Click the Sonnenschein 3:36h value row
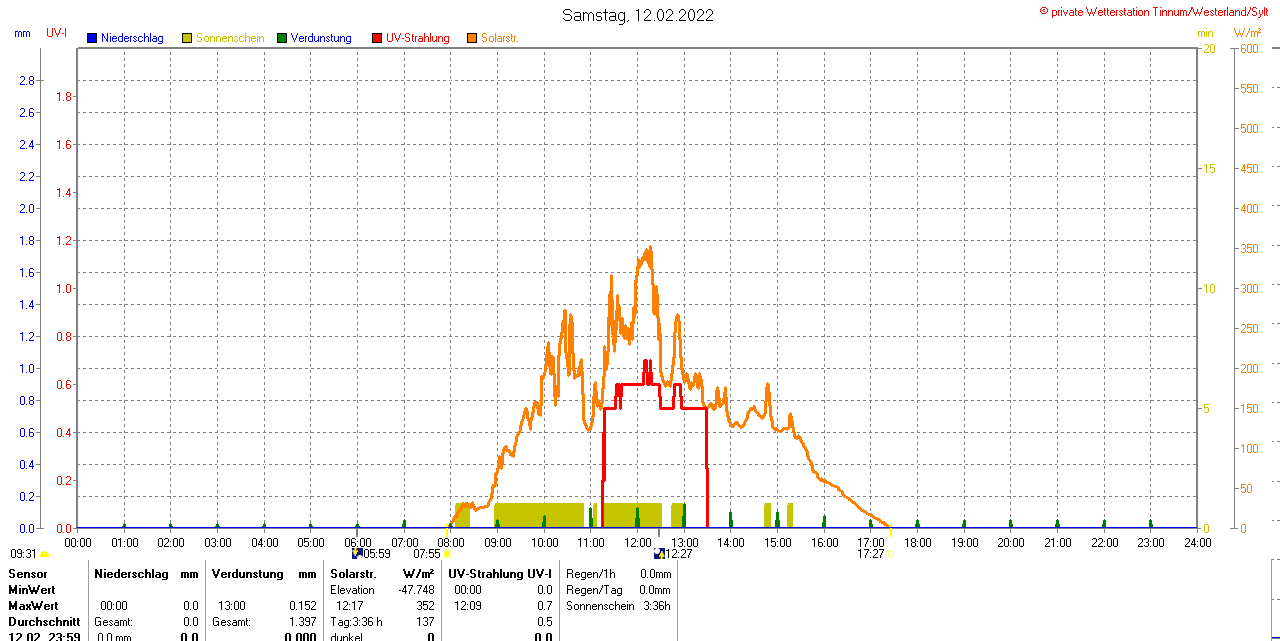 point(618,606)
